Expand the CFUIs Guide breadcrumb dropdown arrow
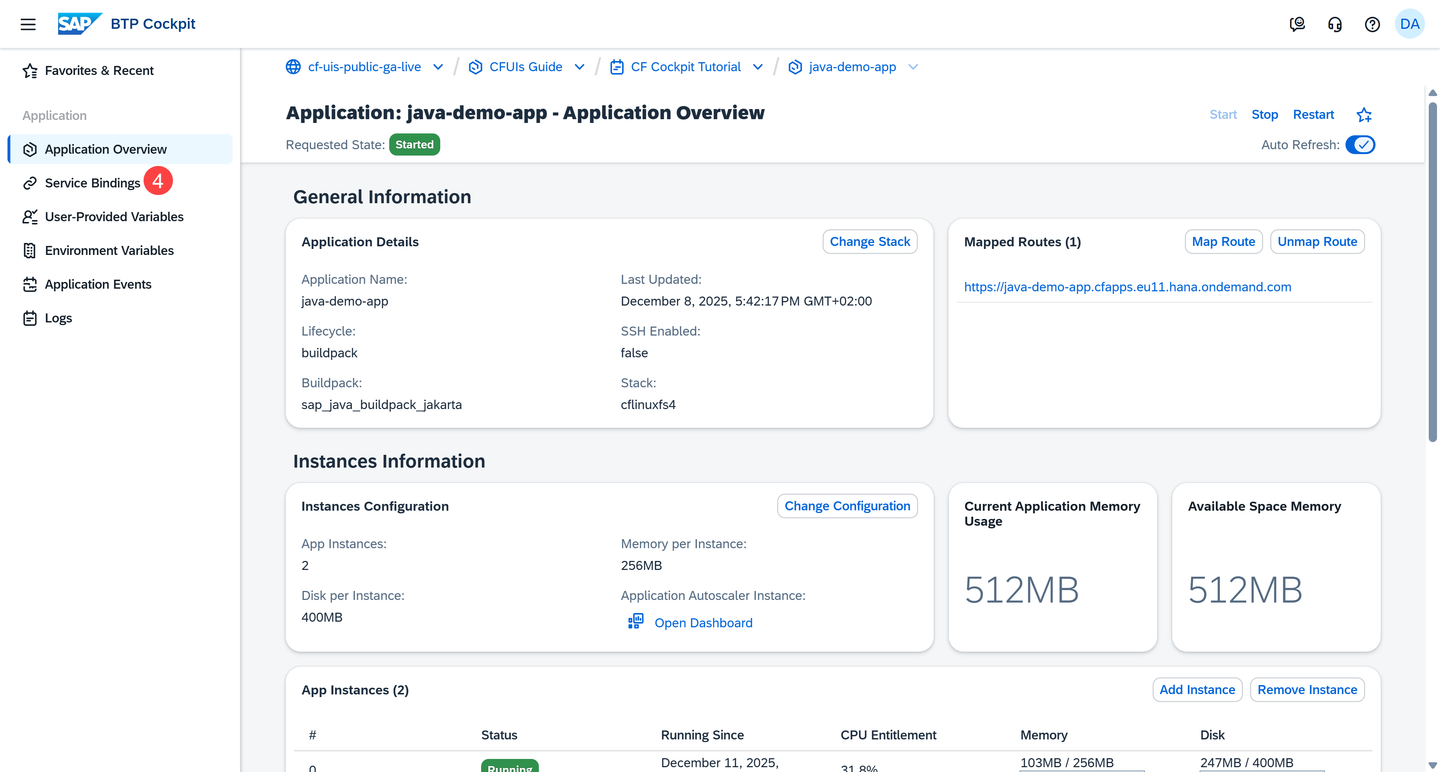Viewport: 1440px width, 772px height. pos(579,67)
